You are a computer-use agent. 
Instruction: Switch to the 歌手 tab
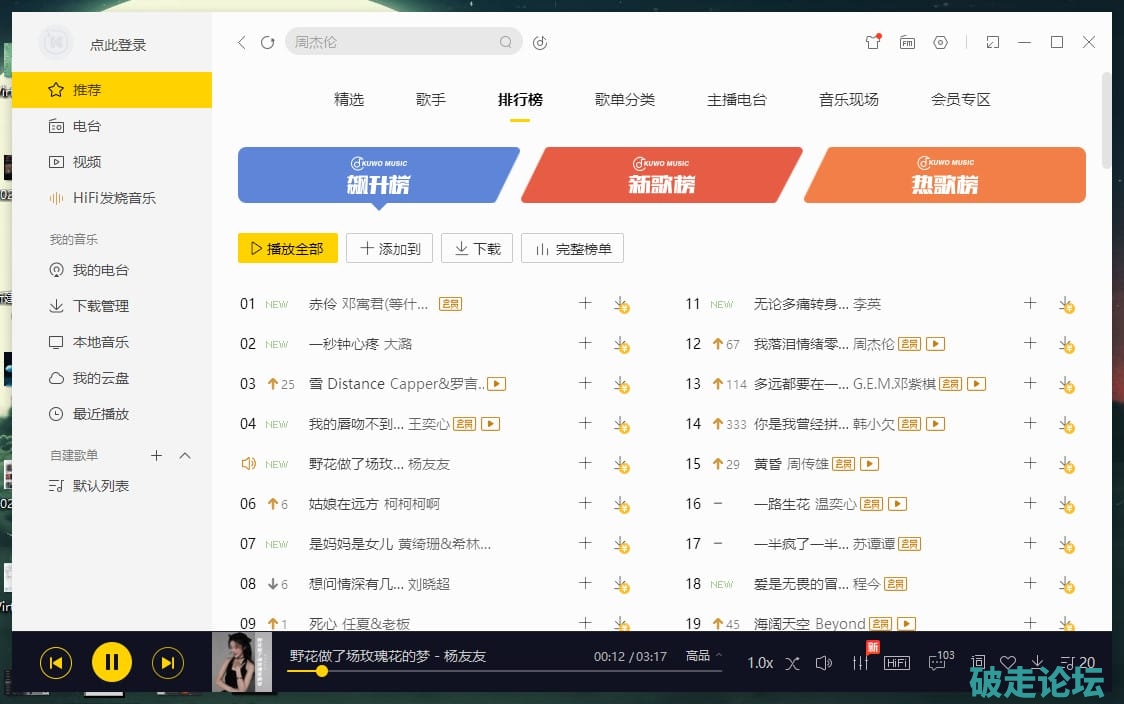click(431, 100)
